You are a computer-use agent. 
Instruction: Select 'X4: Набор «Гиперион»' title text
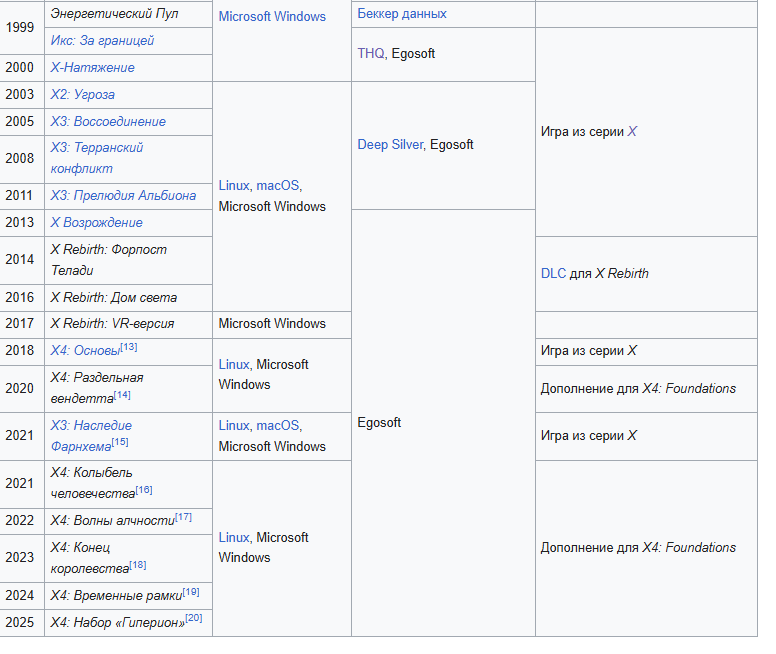[118, 622]
